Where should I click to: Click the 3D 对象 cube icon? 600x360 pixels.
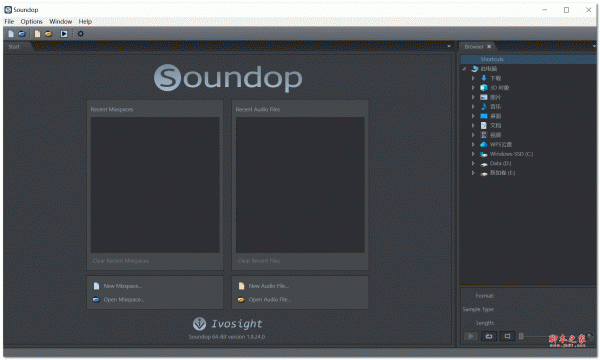[484, 88]
